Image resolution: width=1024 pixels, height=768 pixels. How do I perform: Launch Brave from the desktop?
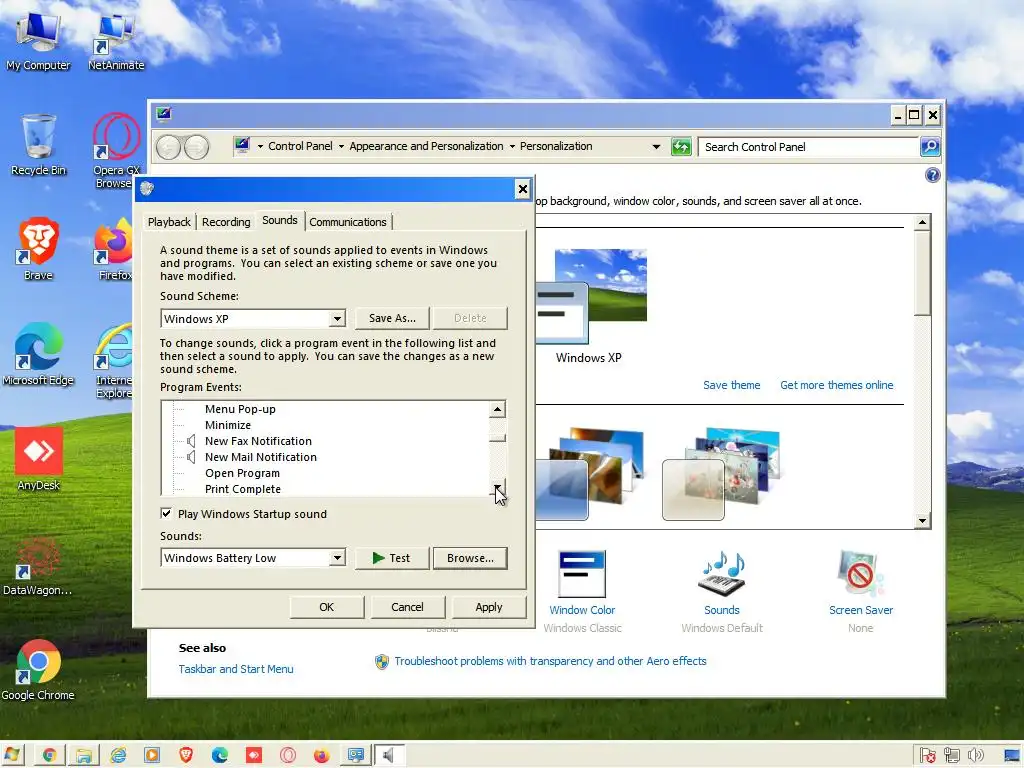point(38,250)
